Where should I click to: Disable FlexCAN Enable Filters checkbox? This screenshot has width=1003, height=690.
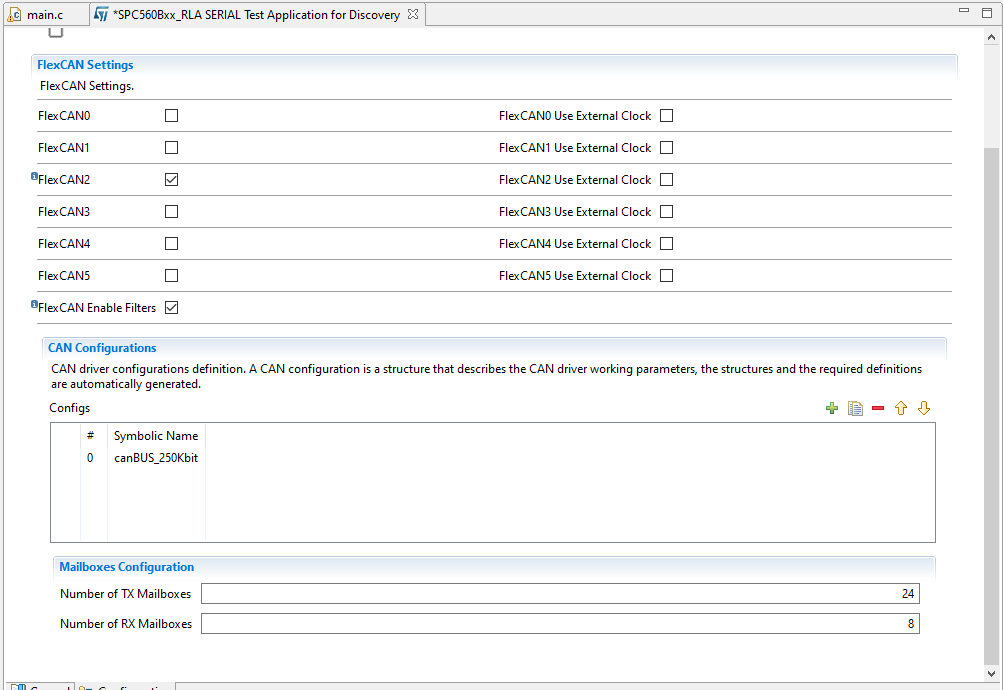pos(171,308)
